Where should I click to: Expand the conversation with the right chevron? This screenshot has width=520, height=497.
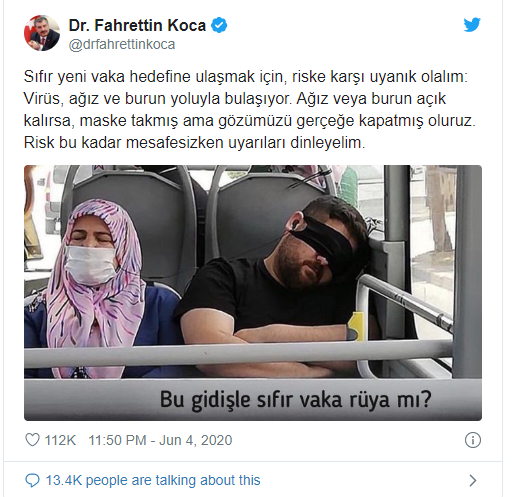473,480
